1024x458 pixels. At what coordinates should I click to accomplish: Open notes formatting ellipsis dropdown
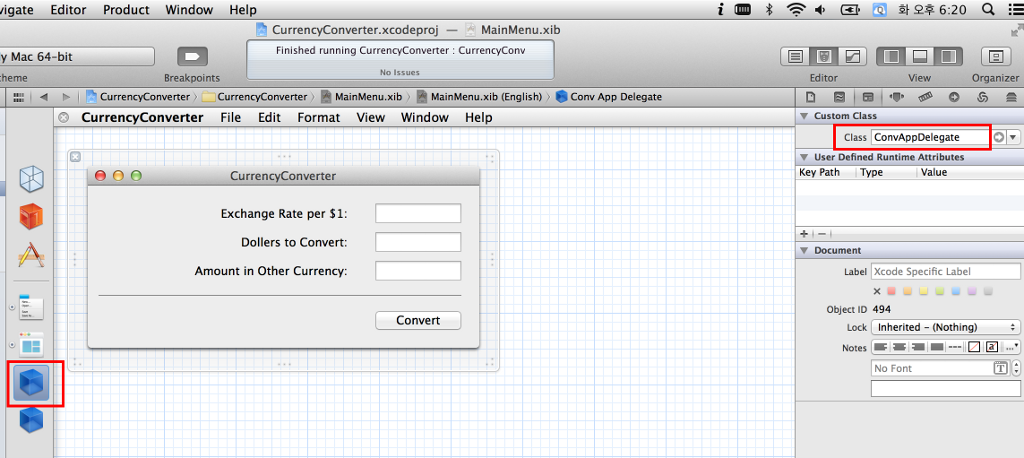click(1012, 347)
